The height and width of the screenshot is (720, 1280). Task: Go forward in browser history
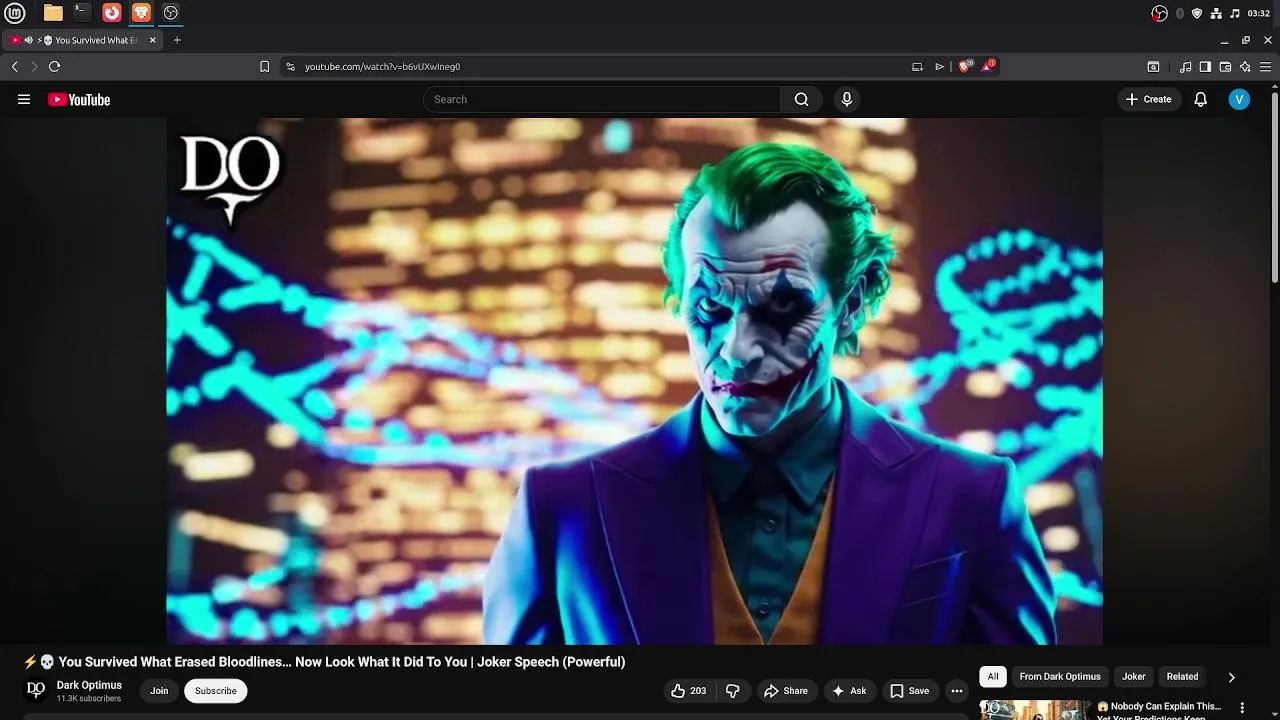pos(34,66)
